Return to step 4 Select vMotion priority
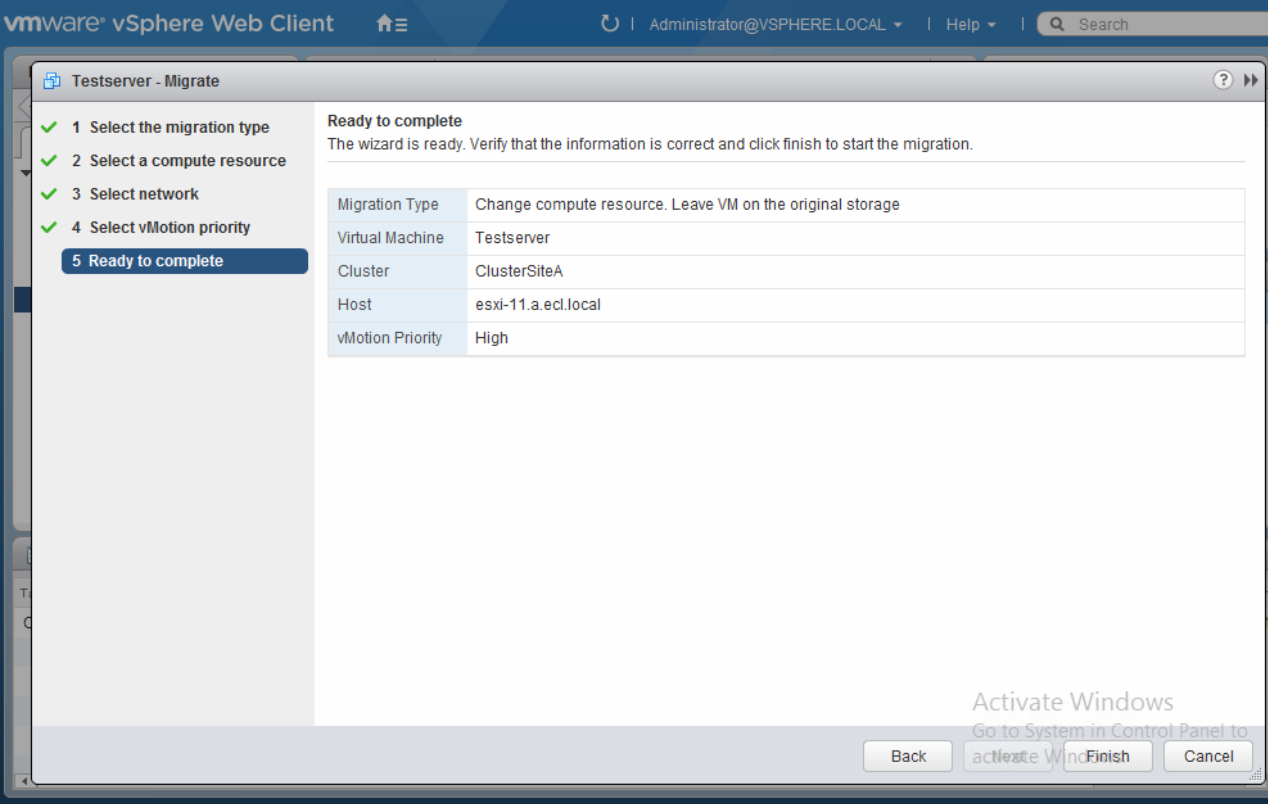Image resolution: width=1268 pixels, height=804 pixels. click(169, 228)
